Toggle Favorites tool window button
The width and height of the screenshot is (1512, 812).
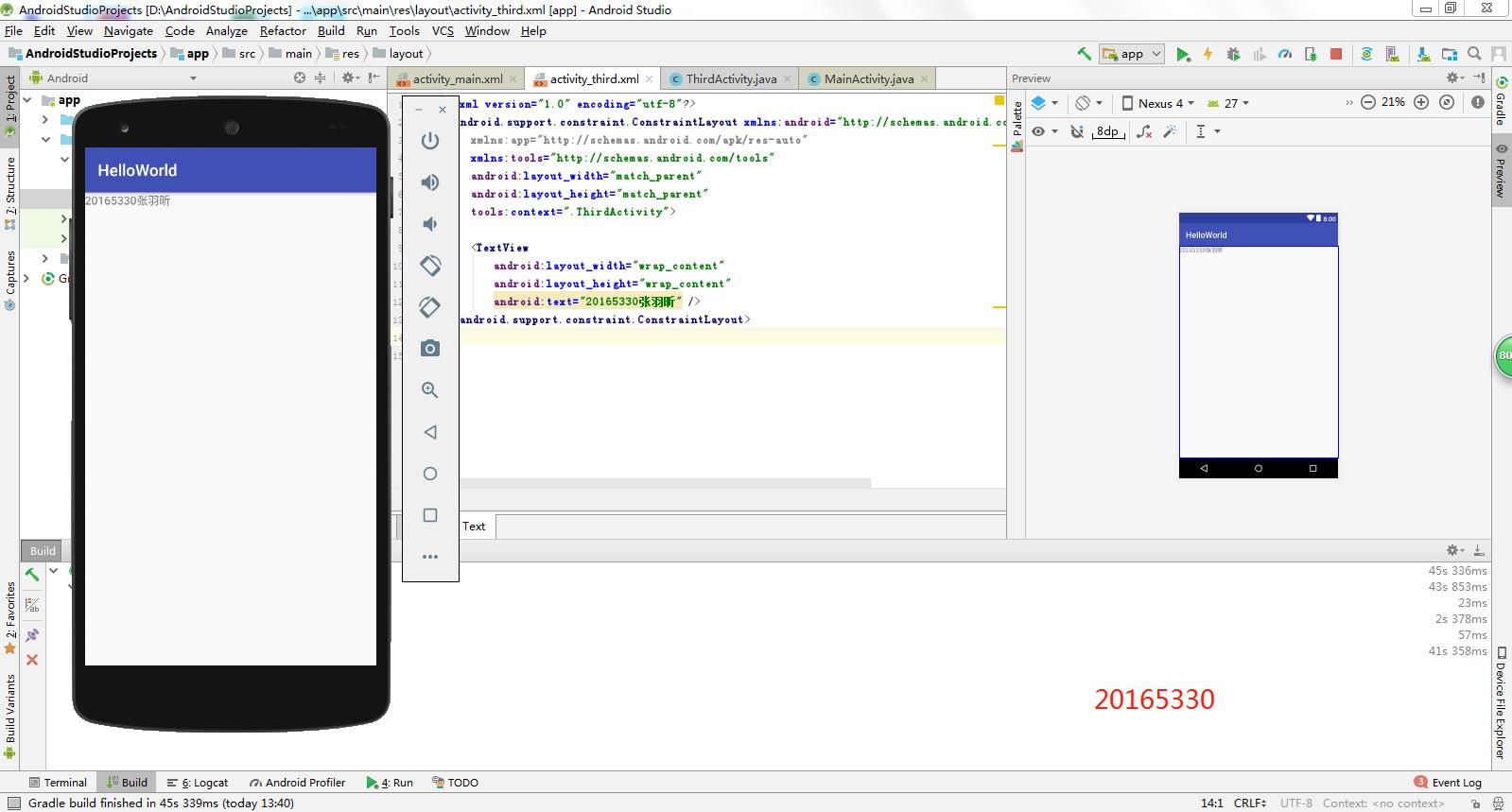(10, 617)
